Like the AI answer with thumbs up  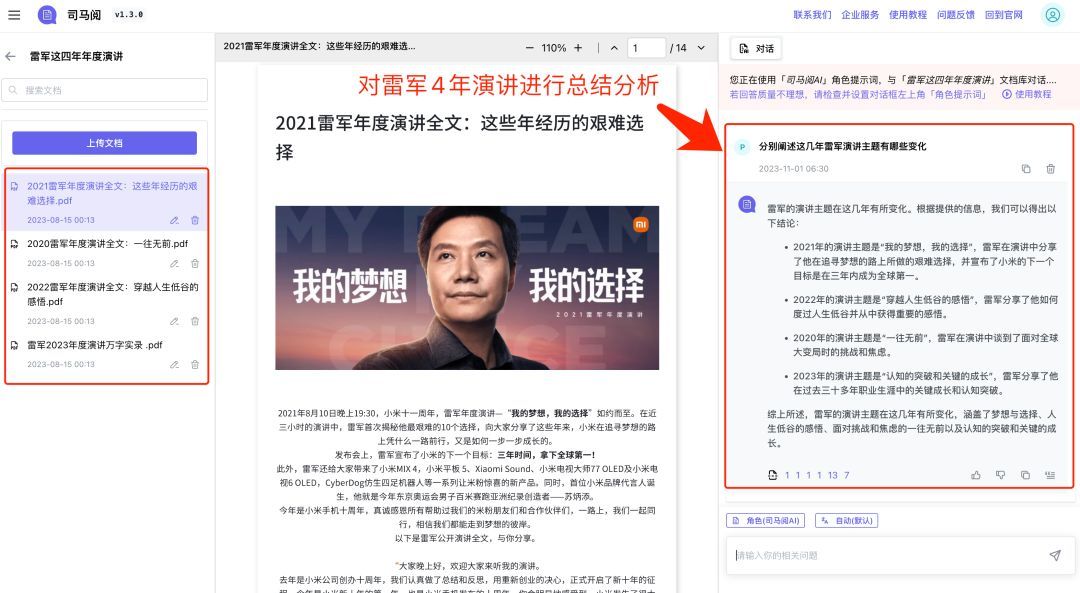(976, 475)
